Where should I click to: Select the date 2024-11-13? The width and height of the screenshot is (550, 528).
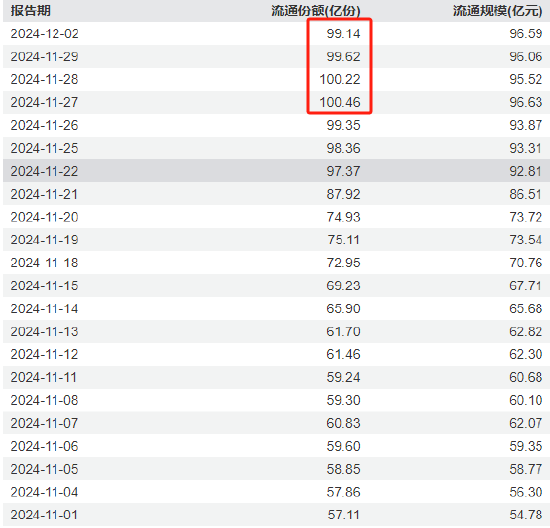pos(45,332)
